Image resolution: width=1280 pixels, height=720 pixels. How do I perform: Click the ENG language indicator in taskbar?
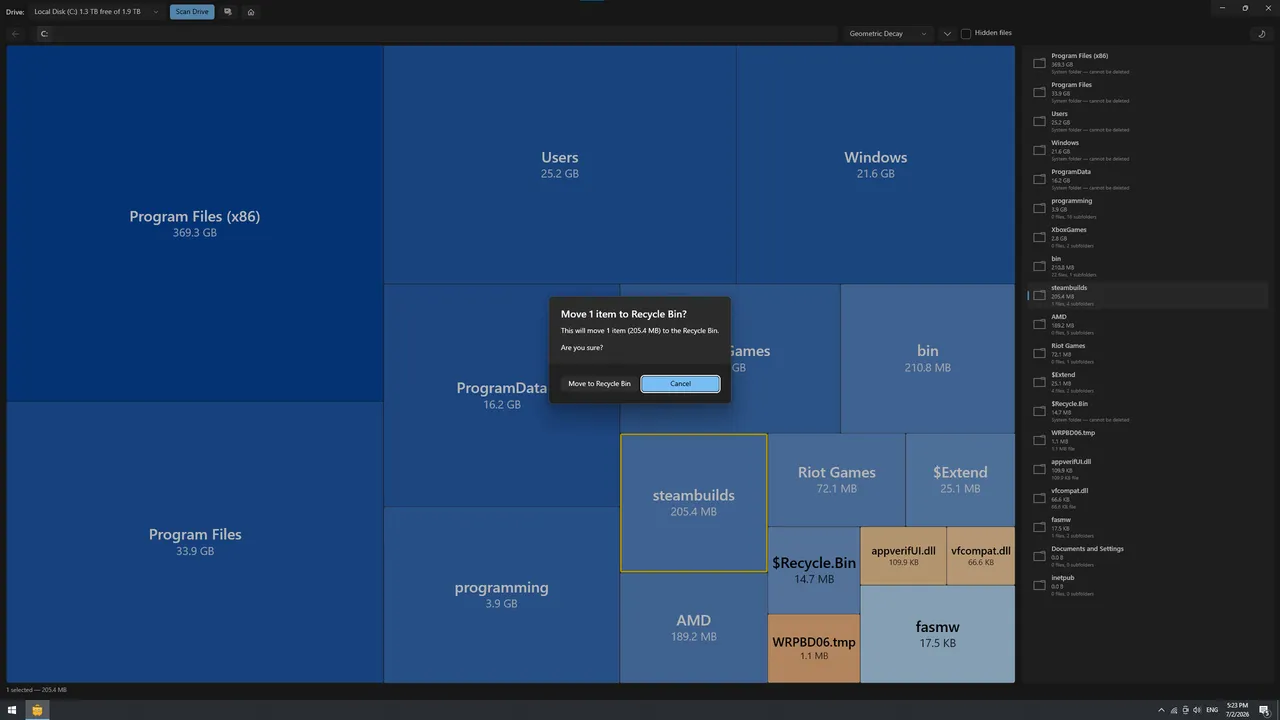[x=1212, y=710]
